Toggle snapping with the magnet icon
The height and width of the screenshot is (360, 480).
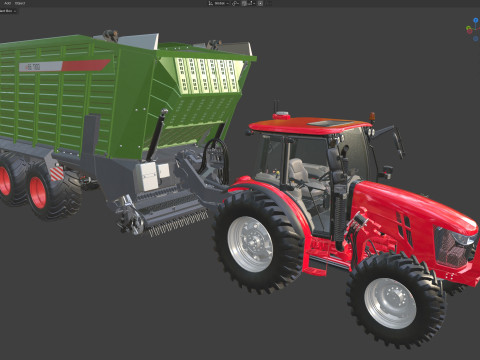244,3
